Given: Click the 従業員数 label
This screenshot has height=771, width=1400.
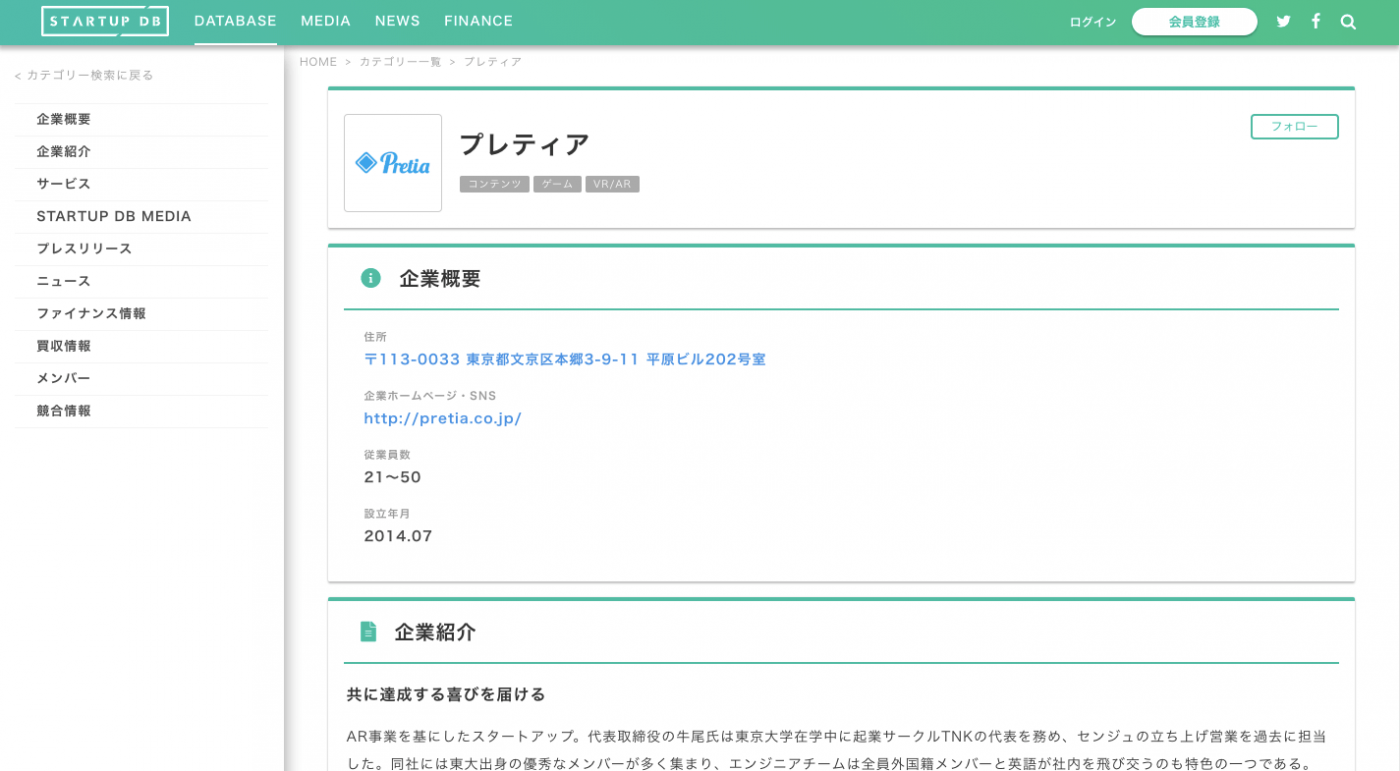Looking at the screenshot, I should (x=387, y=455).
